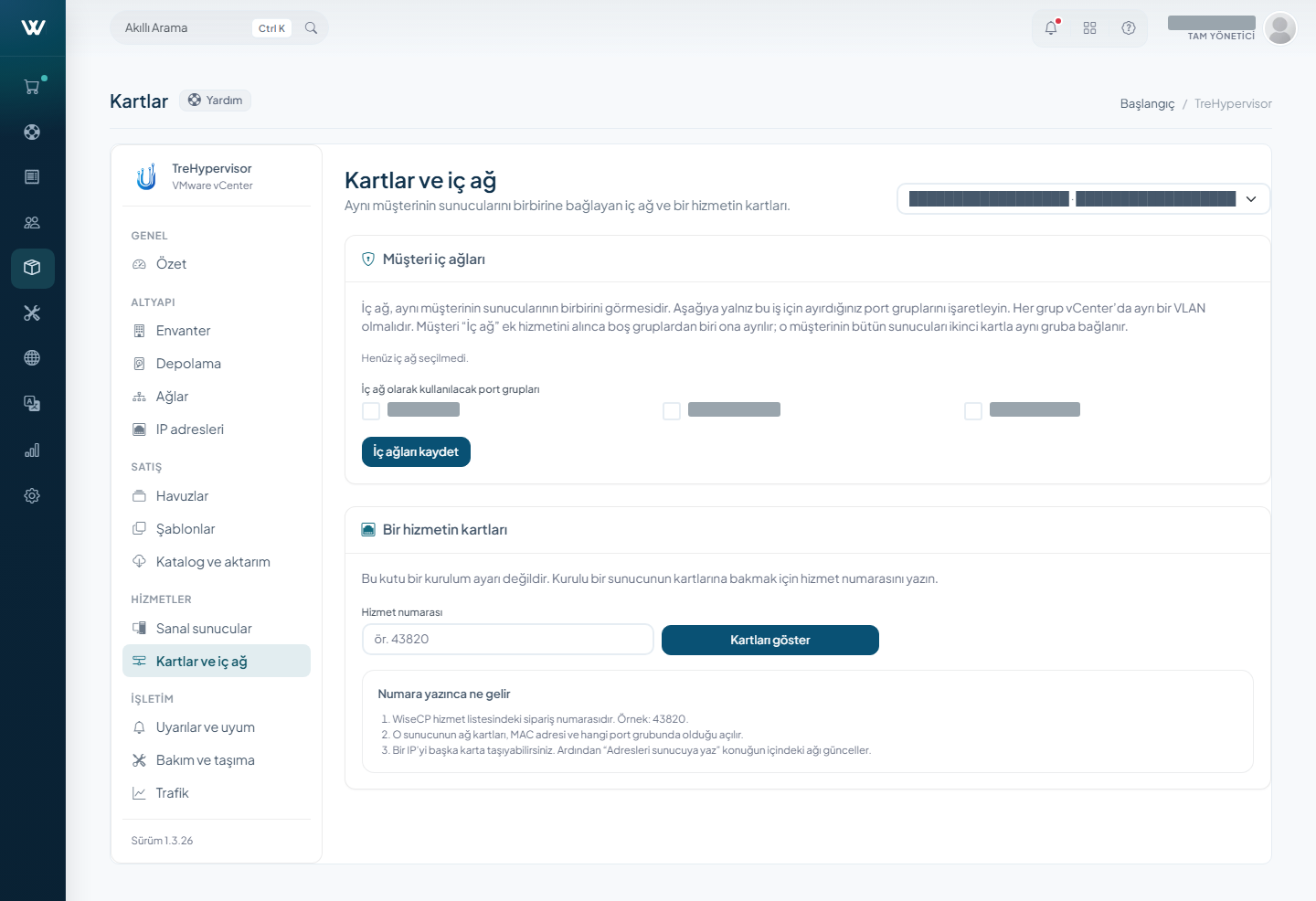The width and height of the screenshot is (1316, 901).
Task: Open the users sidebar icon
Action: click(x=32, y=222)
